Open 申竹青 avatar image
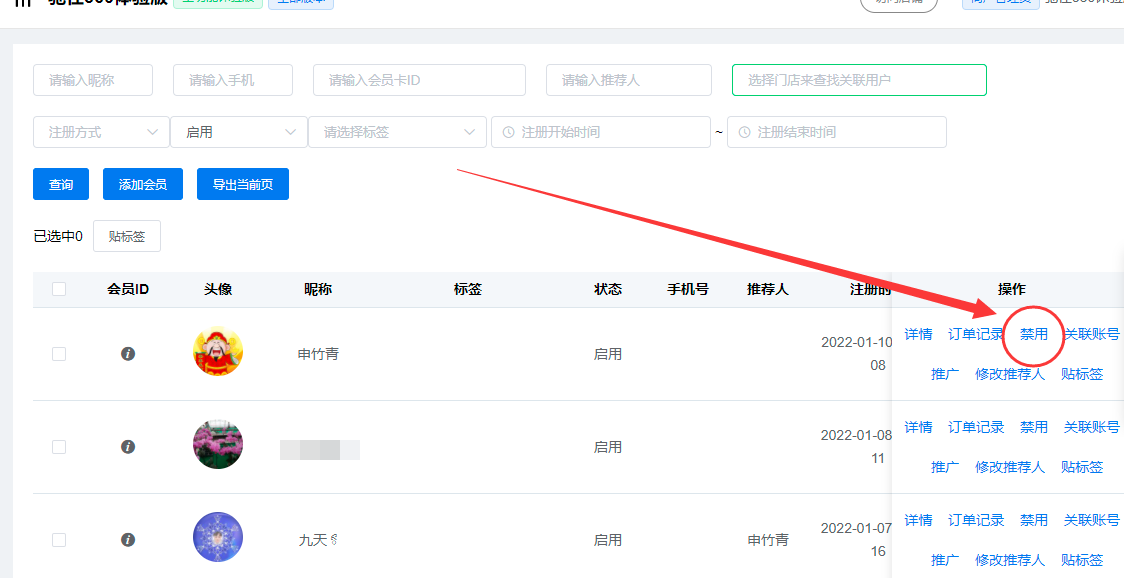 tap(218, 351)
